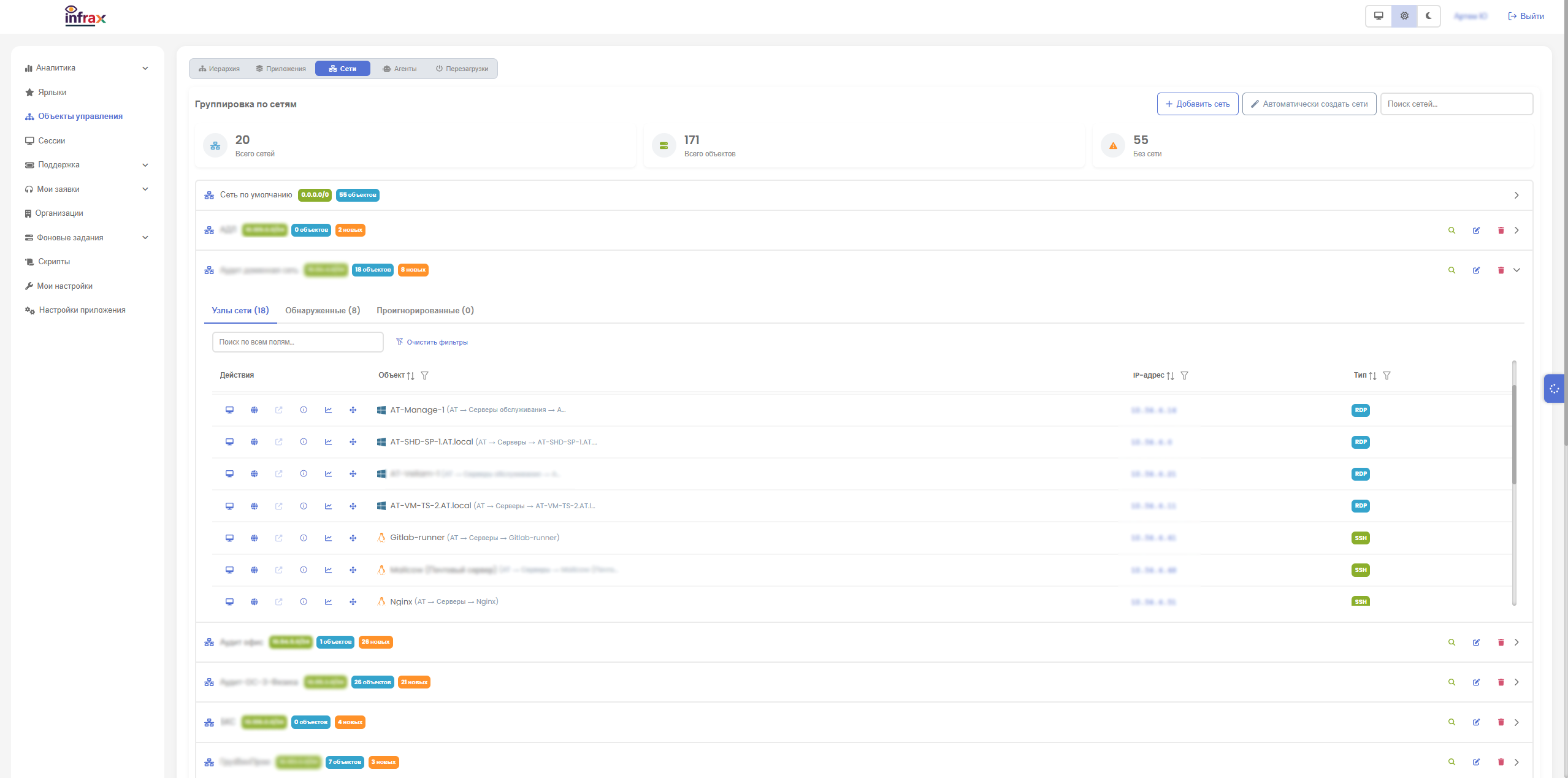
Task: Delete the network with 18 объектов
Action: (1501, 270)
